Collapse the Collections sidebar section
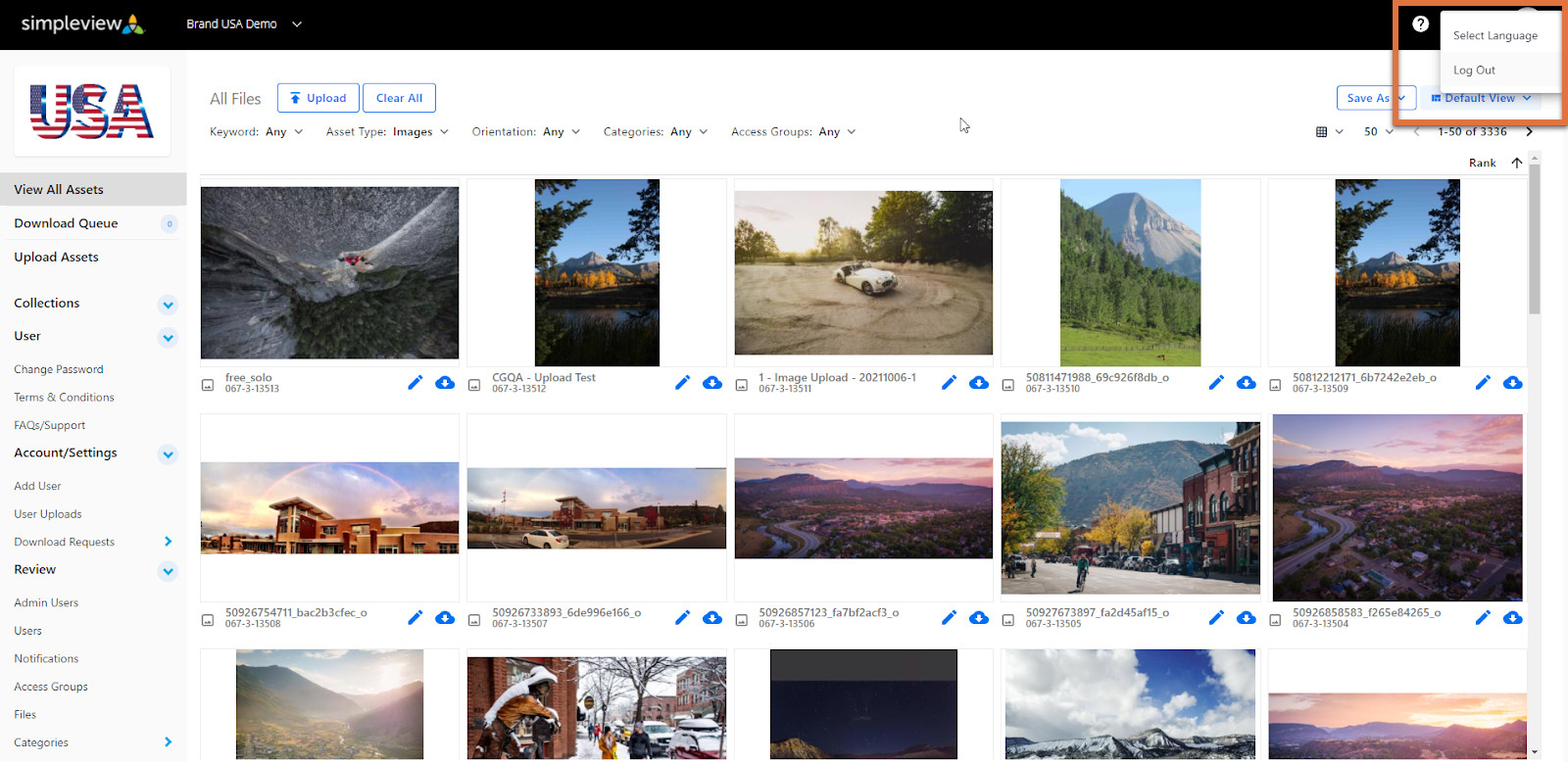 168,305
